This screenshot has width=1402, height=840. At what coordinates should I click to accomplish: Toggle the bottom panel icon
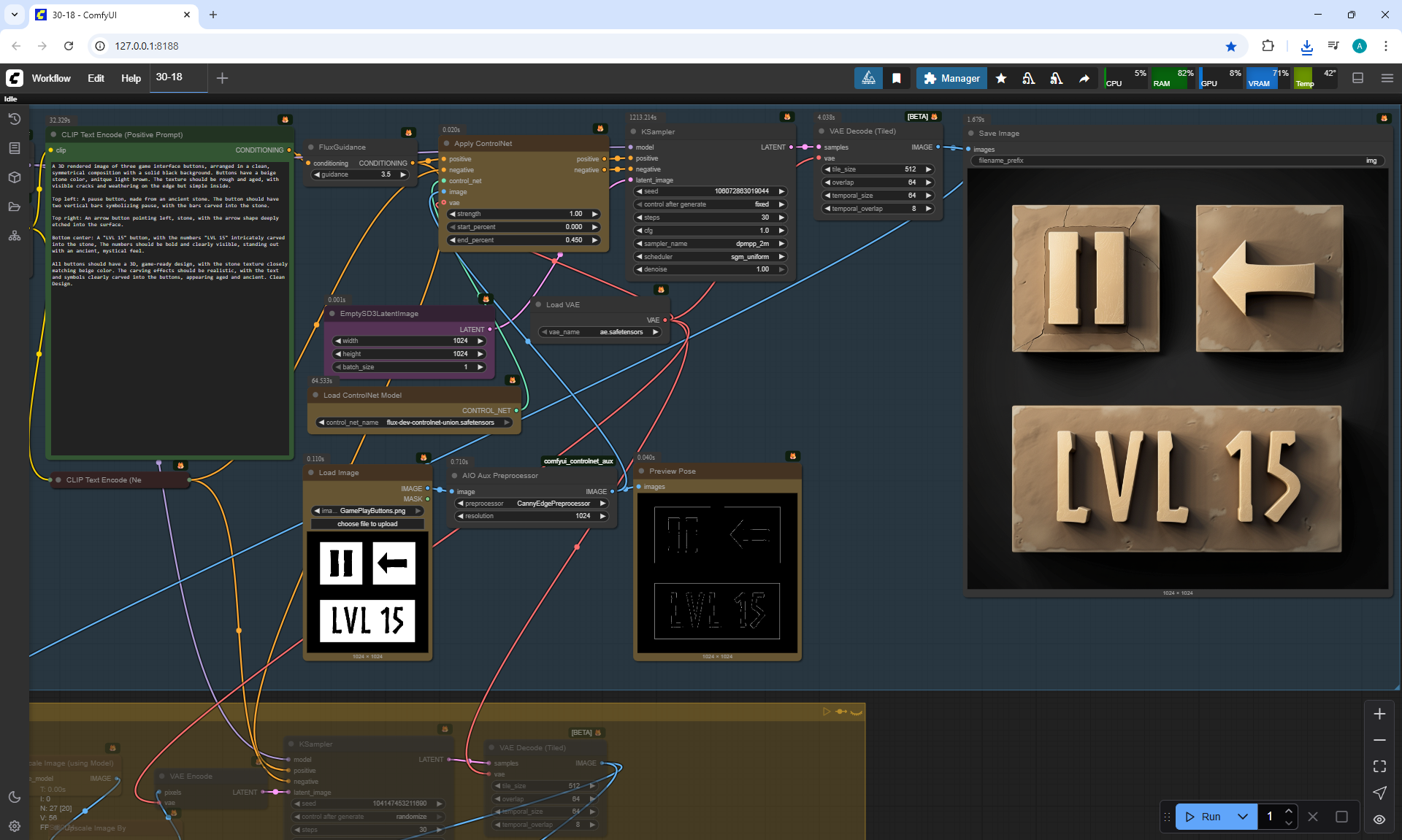[x=1357, y=78]
